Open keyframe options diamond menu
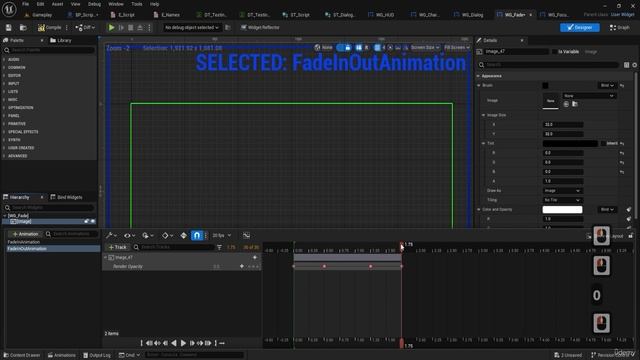Viewport: 640px width, 360px height. [167, 236]
